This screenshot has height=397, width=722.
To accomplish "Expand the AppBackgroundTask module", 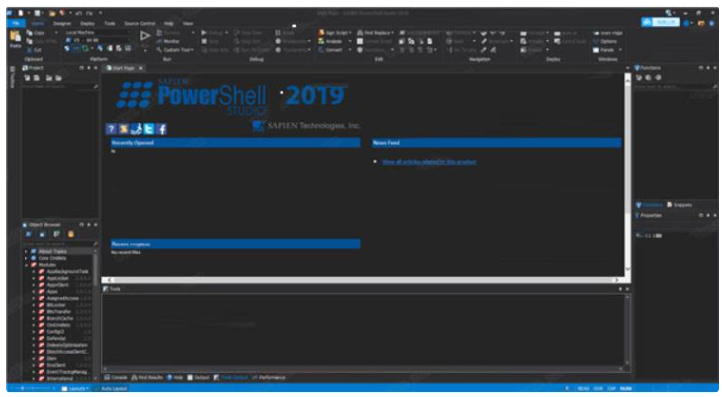I will pyautogui.click(x=34, y=272).
